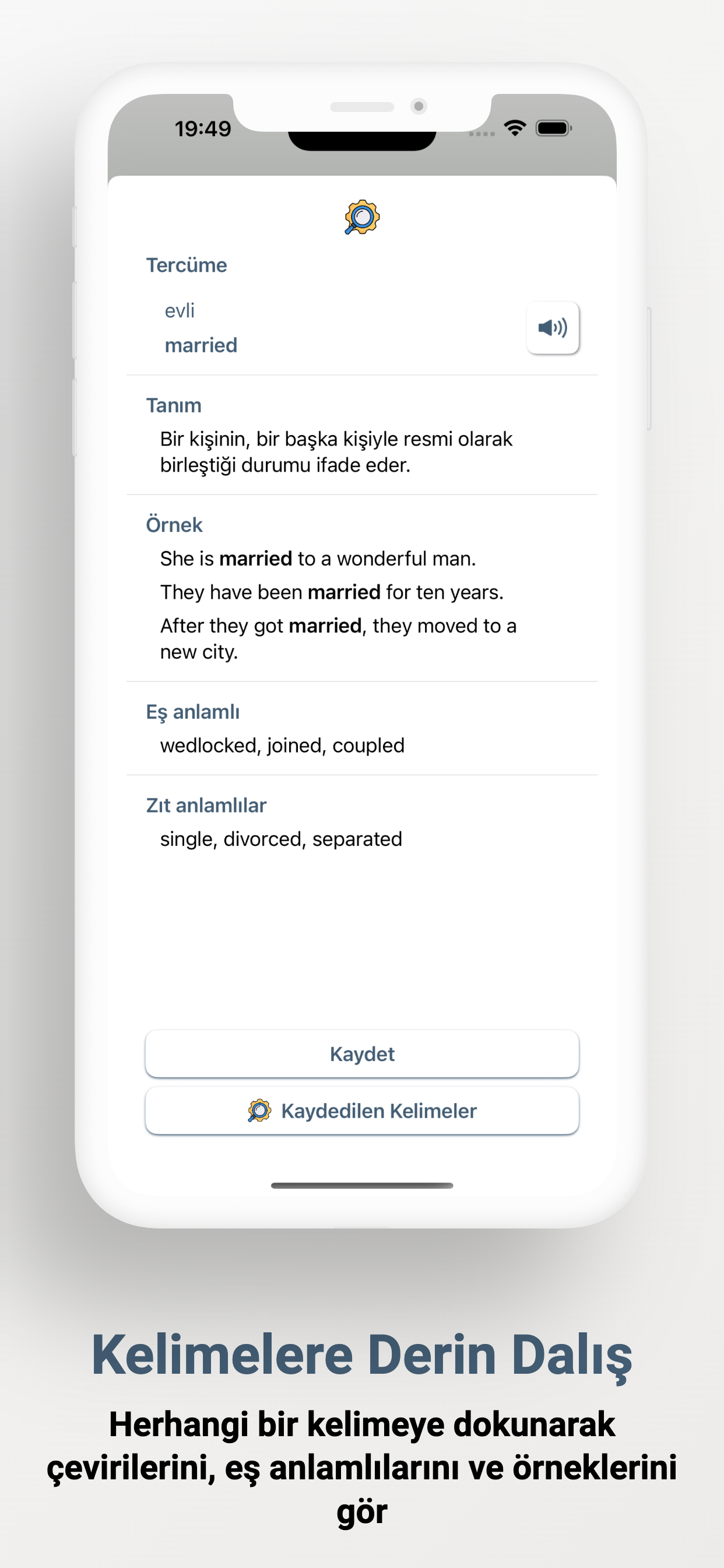This screenshot has height=1568, width=724.
Task: Tap the sentence "They have been married for ten years."
Action: tap(332, 592)
